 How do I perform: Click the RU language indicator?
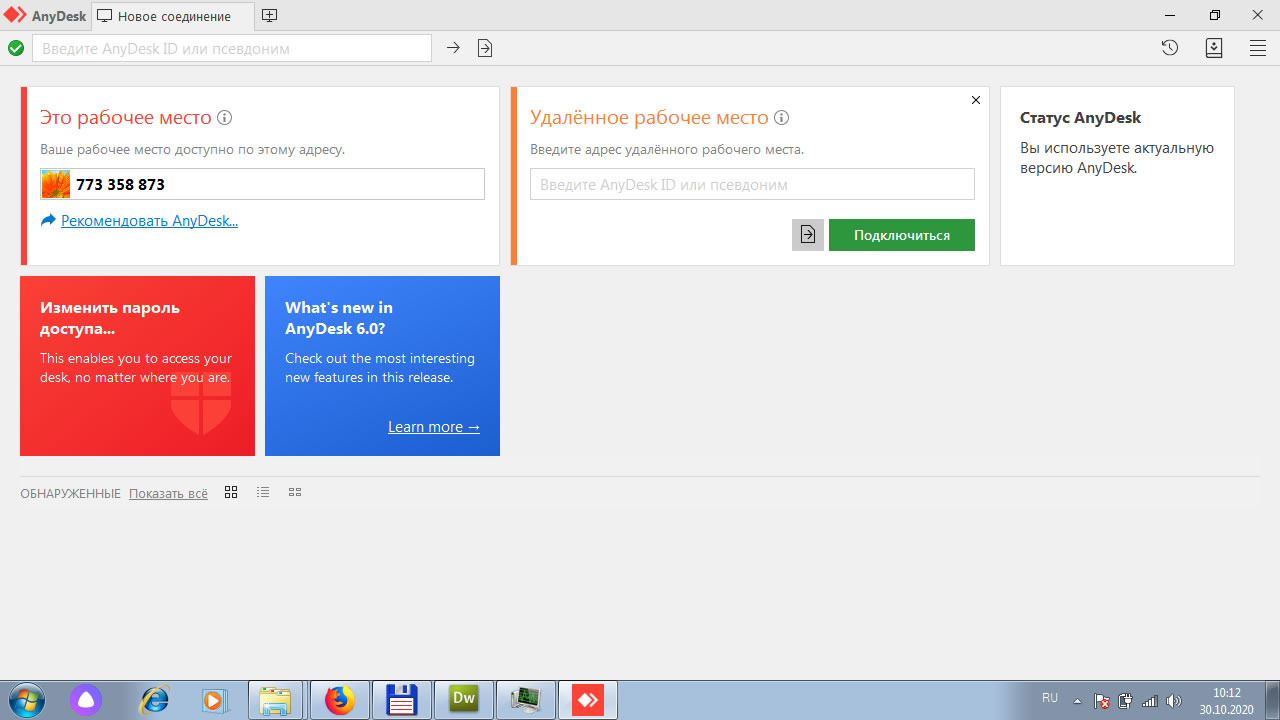pos(1050,698)
